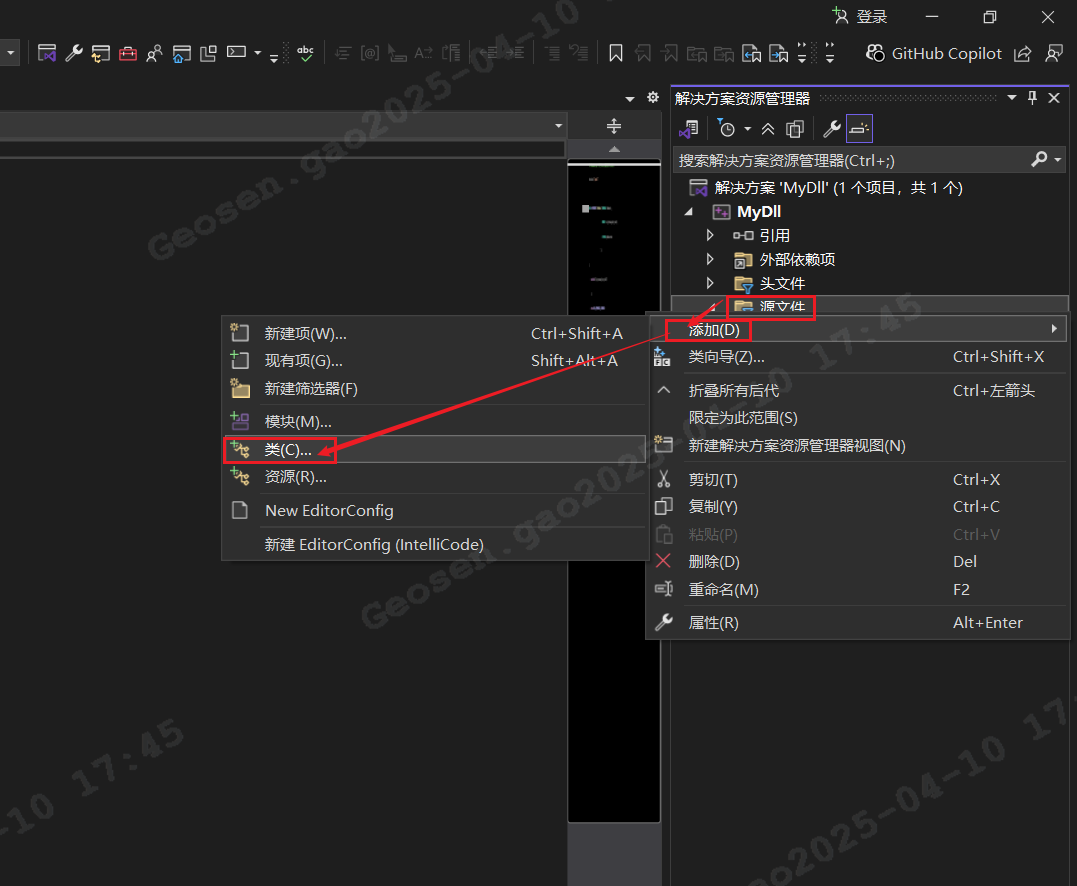Toggle pending changes filter clock icon
Screen dimensions: 1077x886
coord(726,128)
